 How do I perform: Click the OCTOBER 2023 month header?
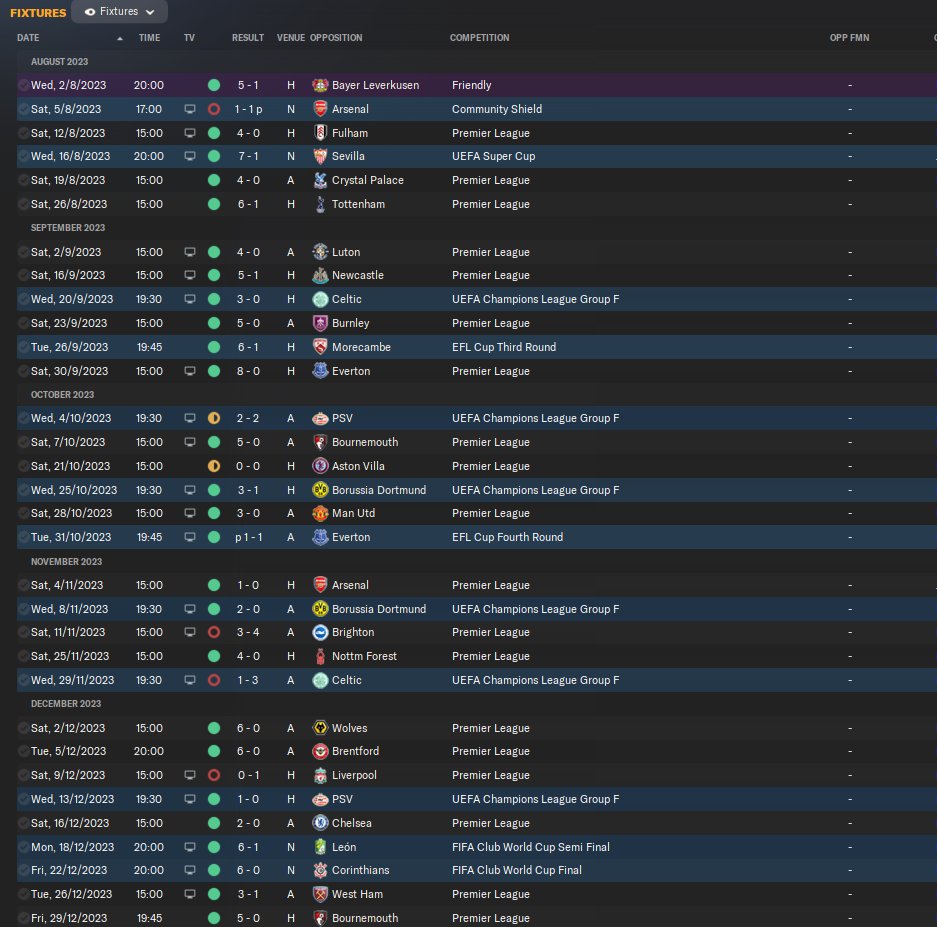tap(62, 394)
